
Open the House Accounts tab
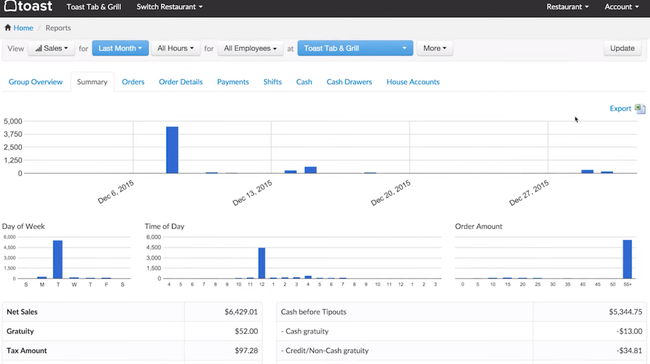[413, 82]
